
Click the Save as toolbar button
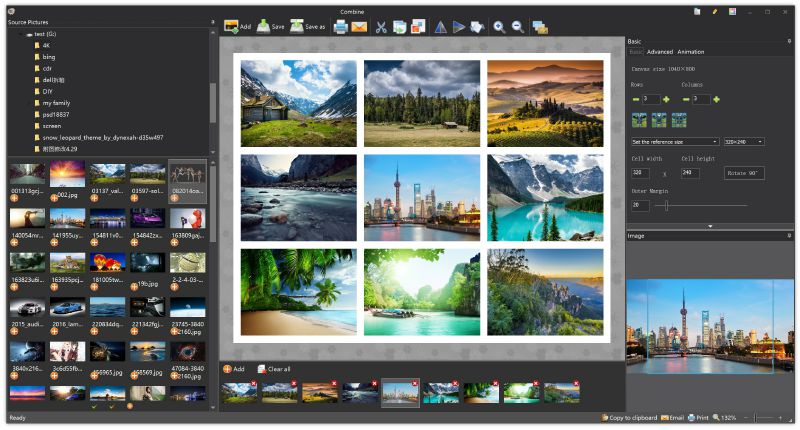coord(308,27)
